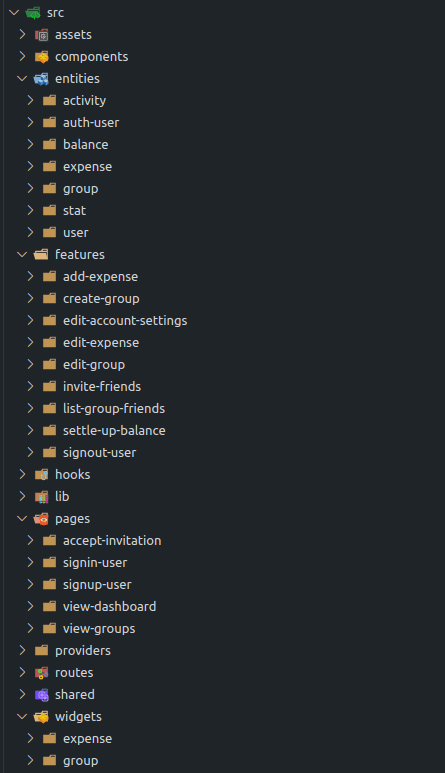Expand the hooks chevron
Image resolution: width=445 pixels, height=773 pixels.
(x=22, y=474)
